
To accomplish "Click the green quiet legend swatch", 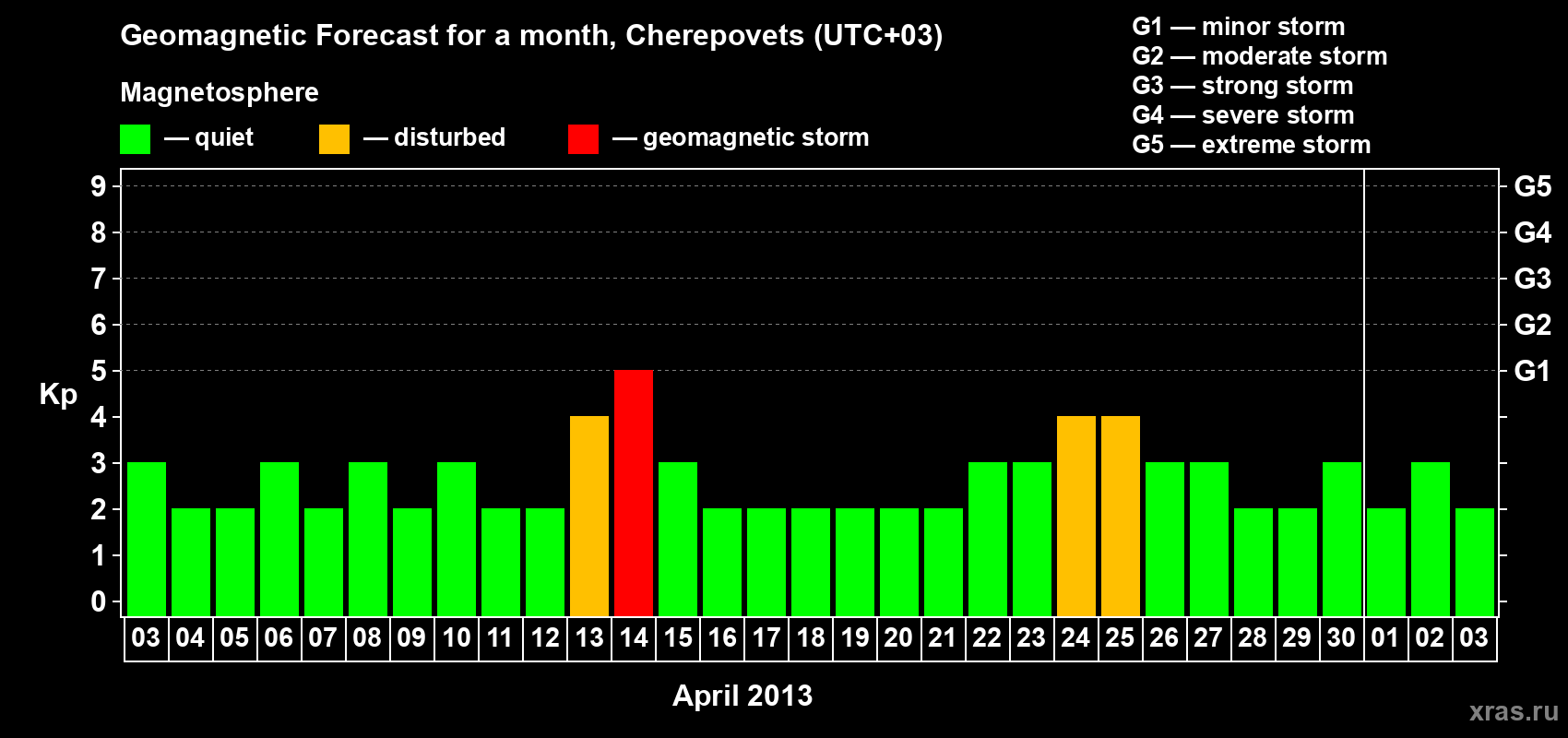I will [x=135, y=139].
